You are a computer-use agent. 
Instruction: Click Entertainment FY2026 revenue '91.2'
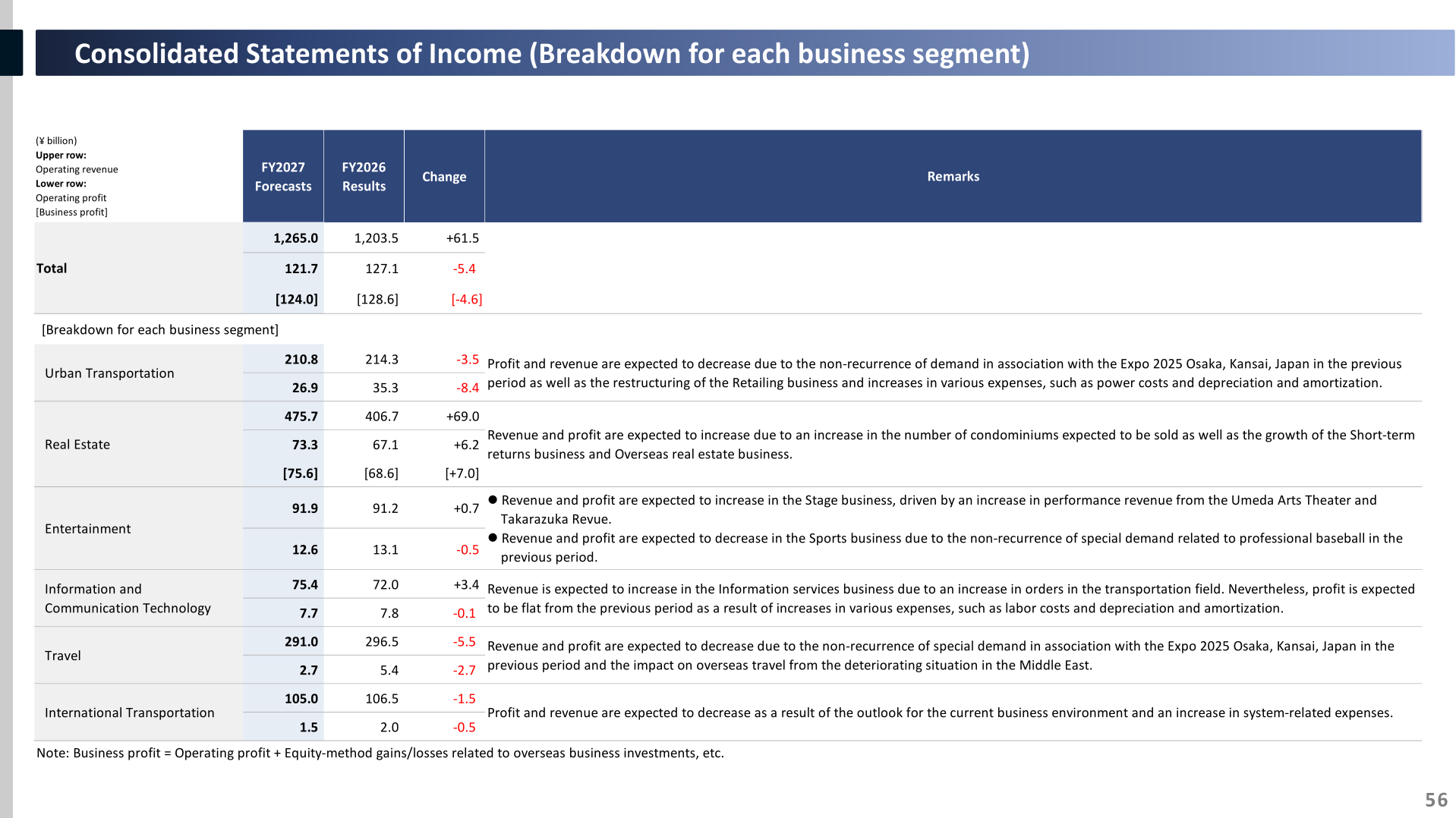[x=386, y=508]
